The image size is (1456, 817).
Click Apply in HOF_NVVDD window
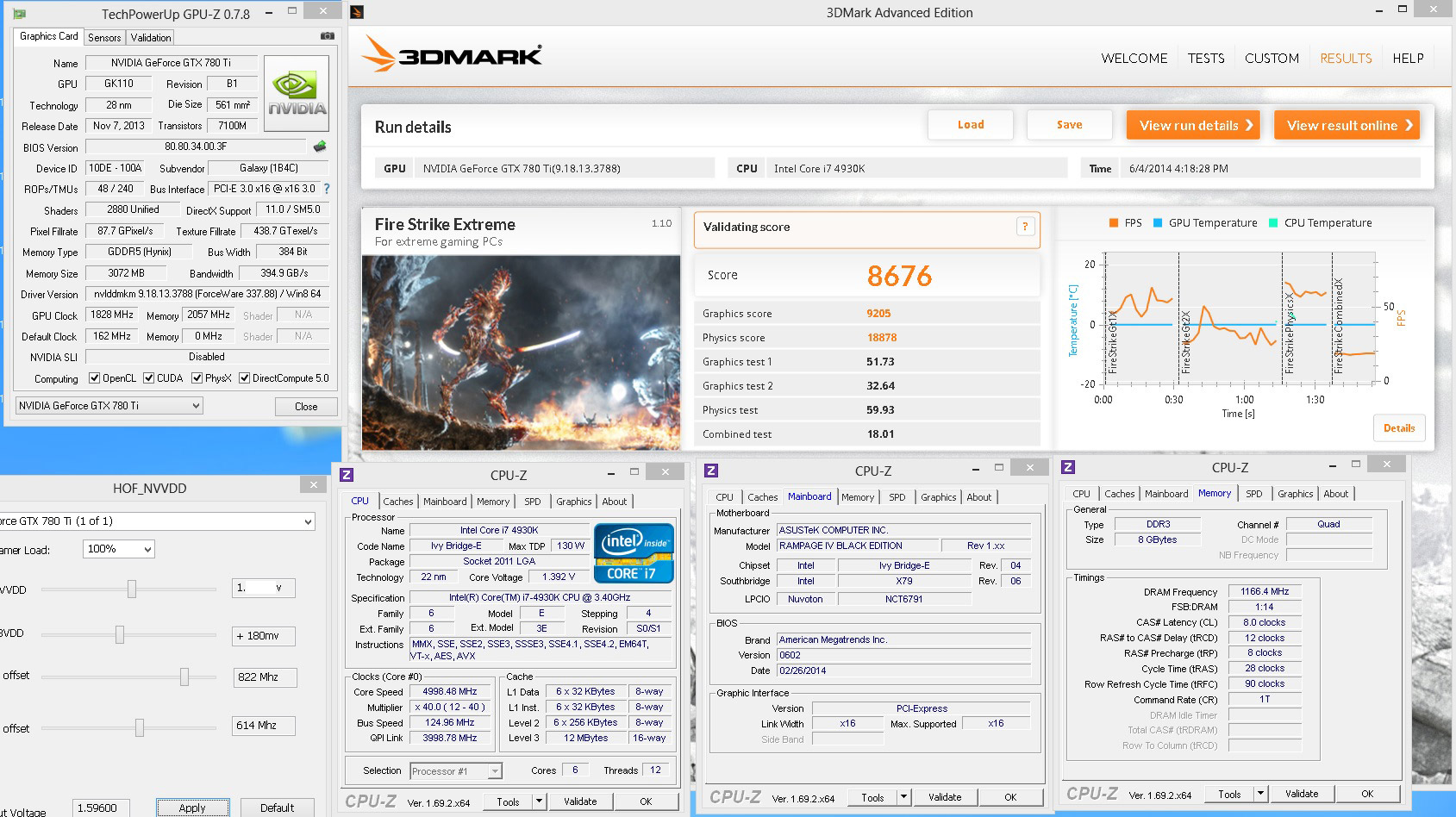click(x=192, y=808)
